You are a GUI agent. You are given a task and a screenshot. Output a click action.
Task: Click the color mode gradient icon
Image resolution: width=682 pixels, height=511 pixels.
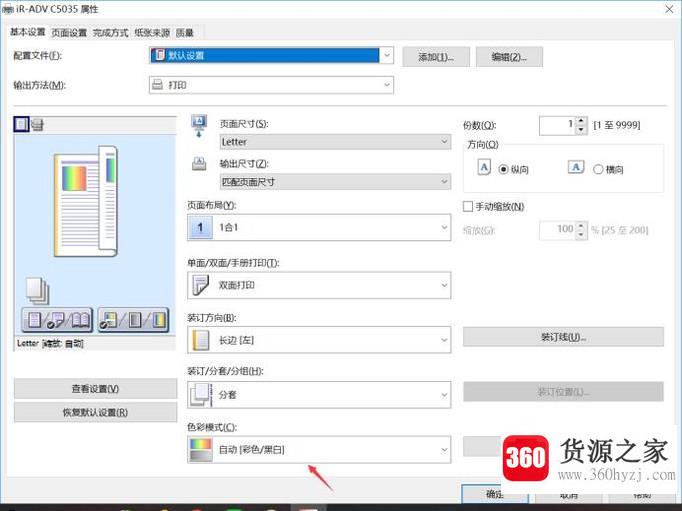pyautogui.click(x=201, y=449)
